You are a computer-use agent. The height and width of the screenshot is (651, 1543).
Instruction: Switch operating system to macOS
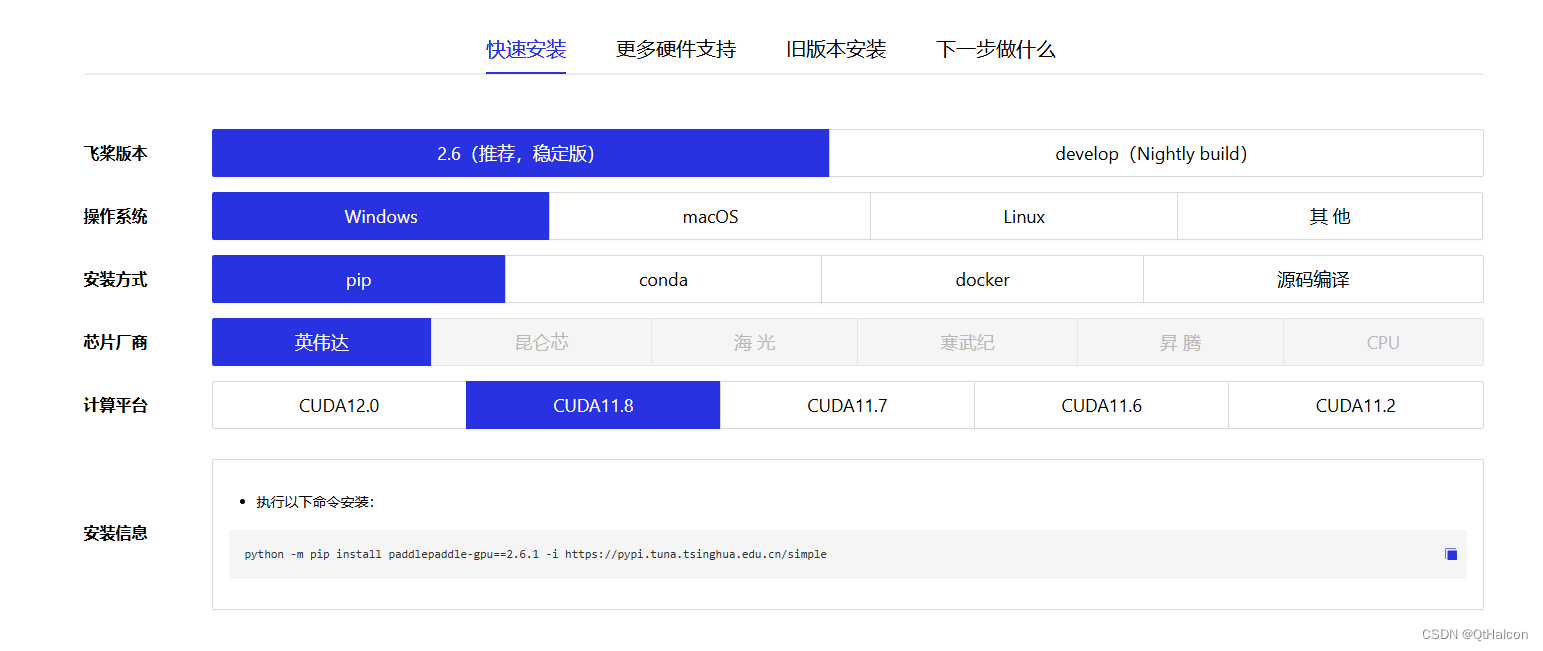[710, 216]
